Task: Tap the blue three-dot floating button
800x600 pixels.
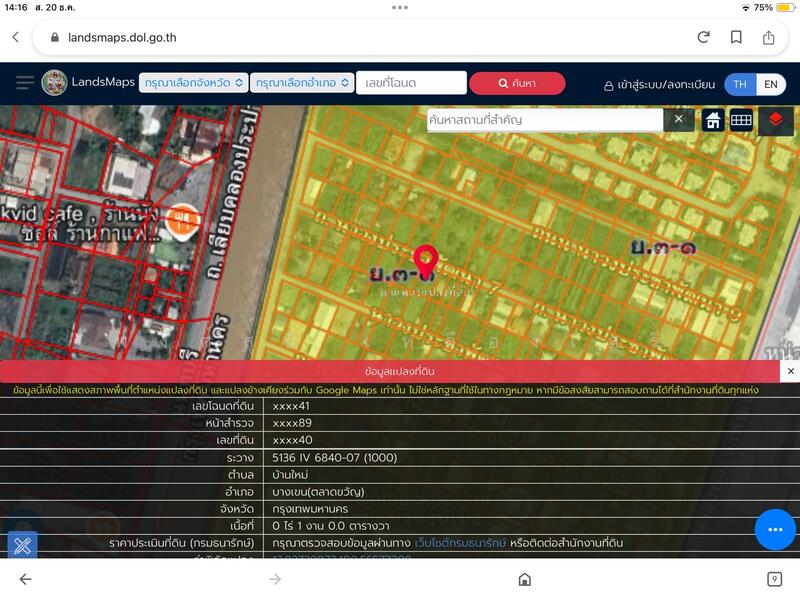Action: click(x=774, y=529)
